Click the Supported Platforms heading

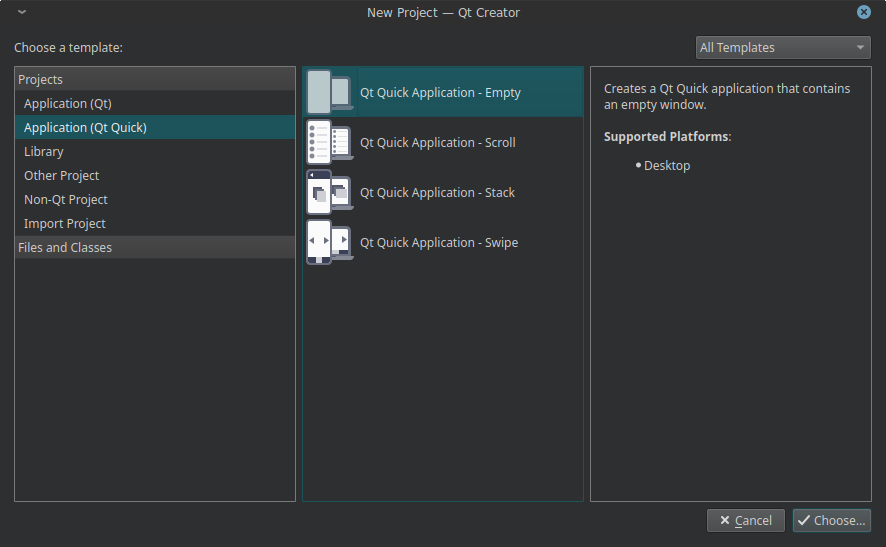pos(667,137)
